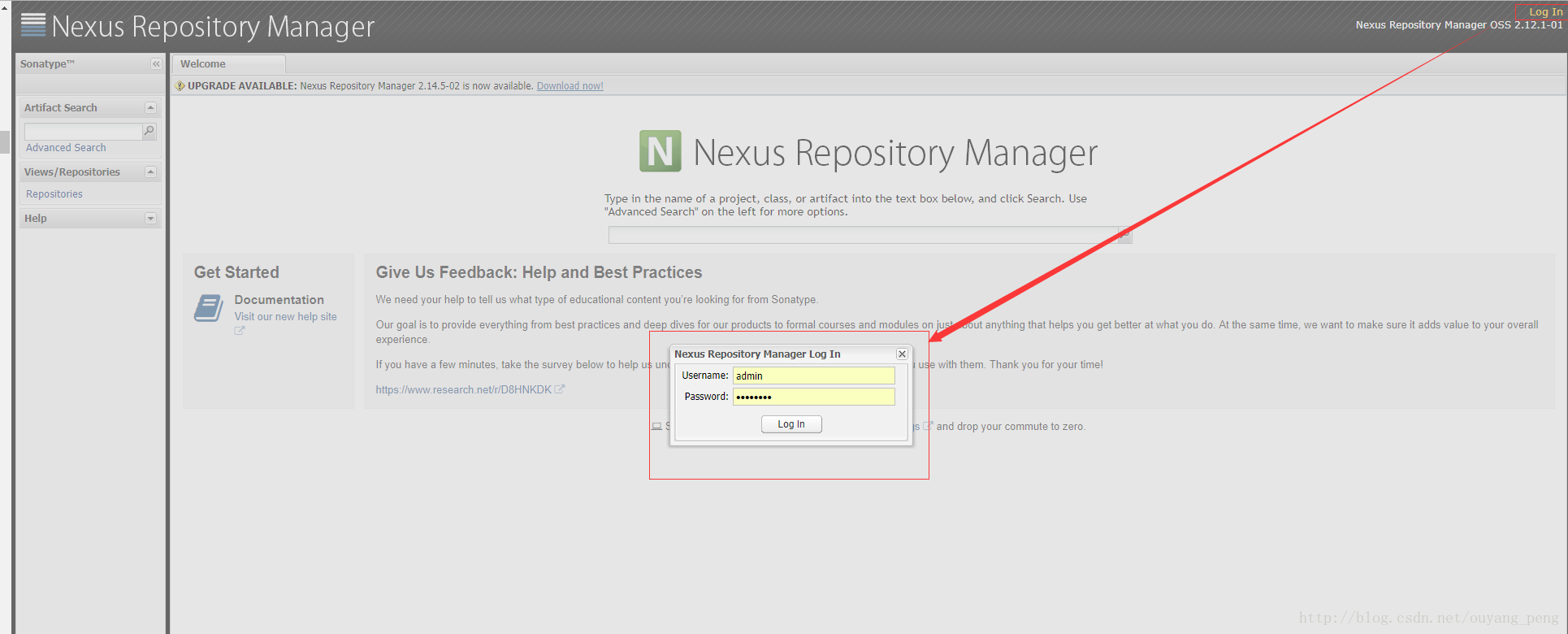The height and width of the screenshot is (634, 1568).
Task: Click the Nexus Repository Manager OSS version text
Action: 1459,25
